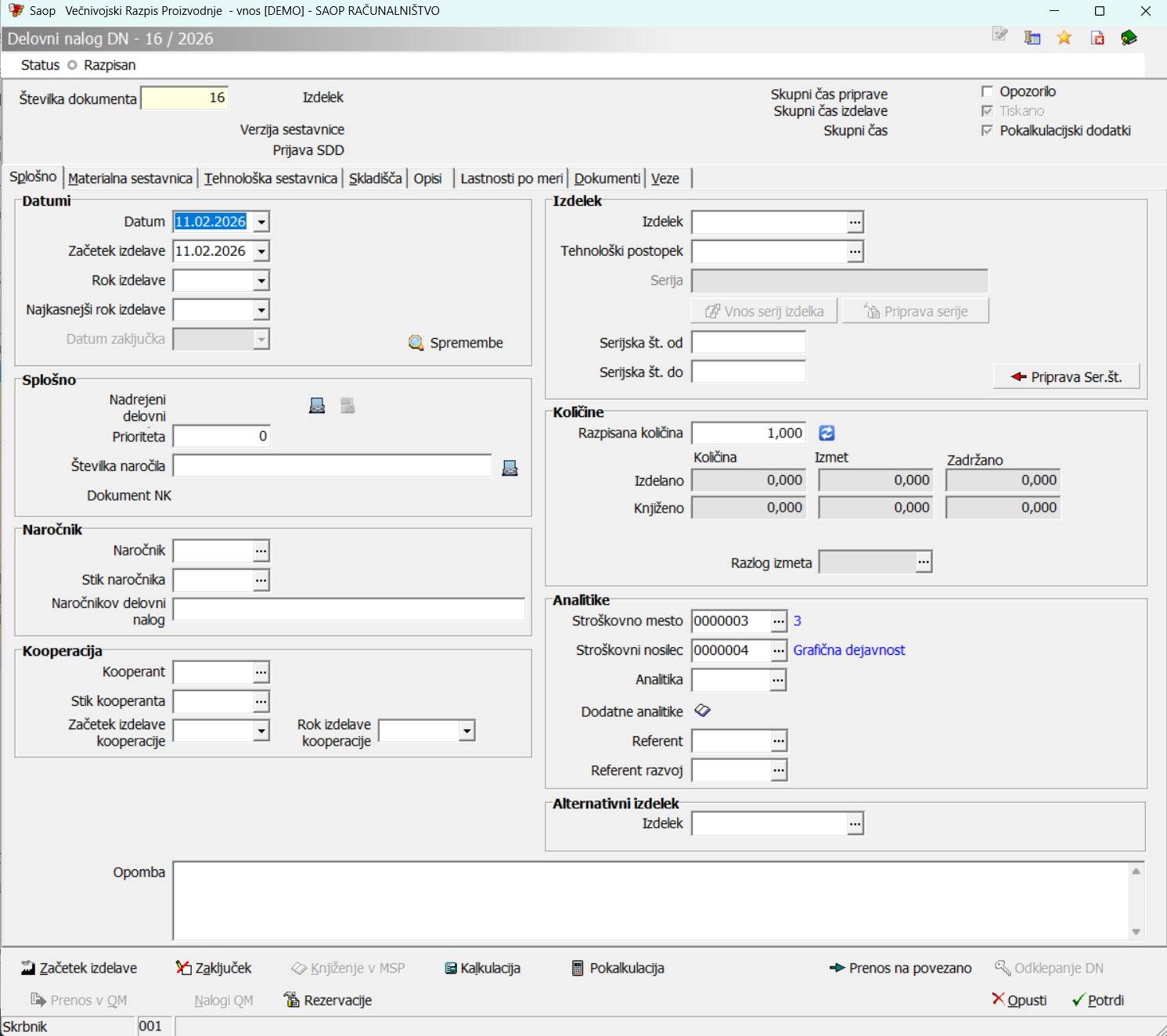
Task: Select the Razpisan status radio button
Action: [x=72, y=65]
